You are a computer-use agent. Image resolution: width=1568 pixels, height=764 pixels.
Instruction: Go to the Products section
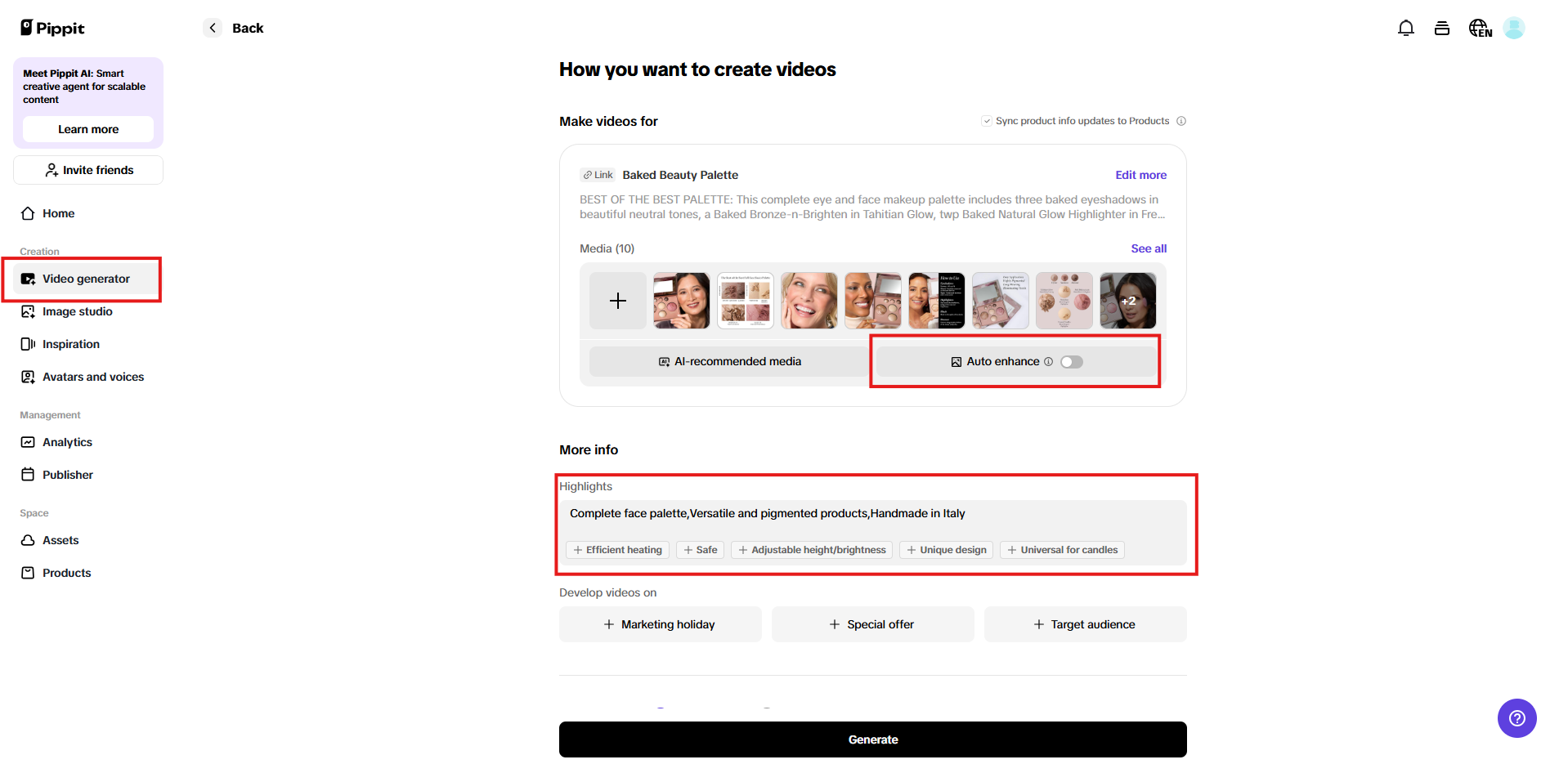pyautogui.click(x=66, y=573)
